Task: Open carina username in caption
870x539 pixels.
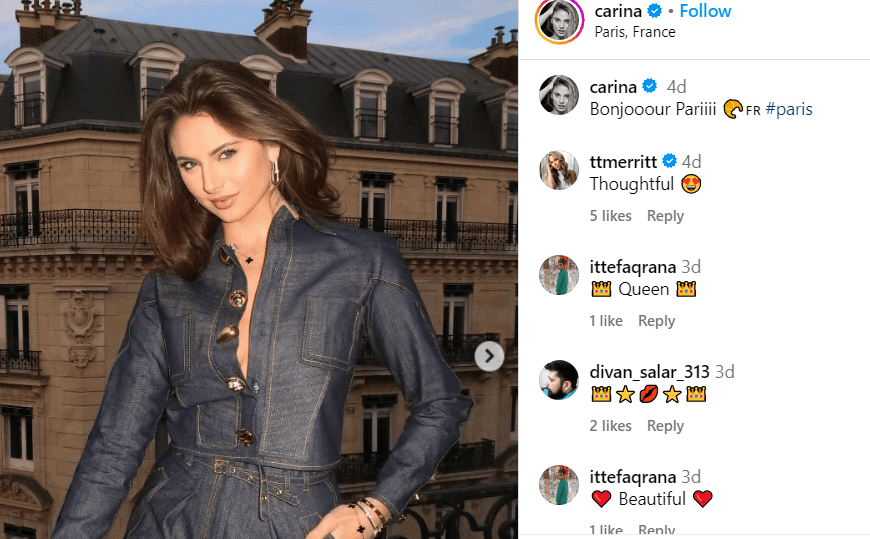Action: point(613,87)
